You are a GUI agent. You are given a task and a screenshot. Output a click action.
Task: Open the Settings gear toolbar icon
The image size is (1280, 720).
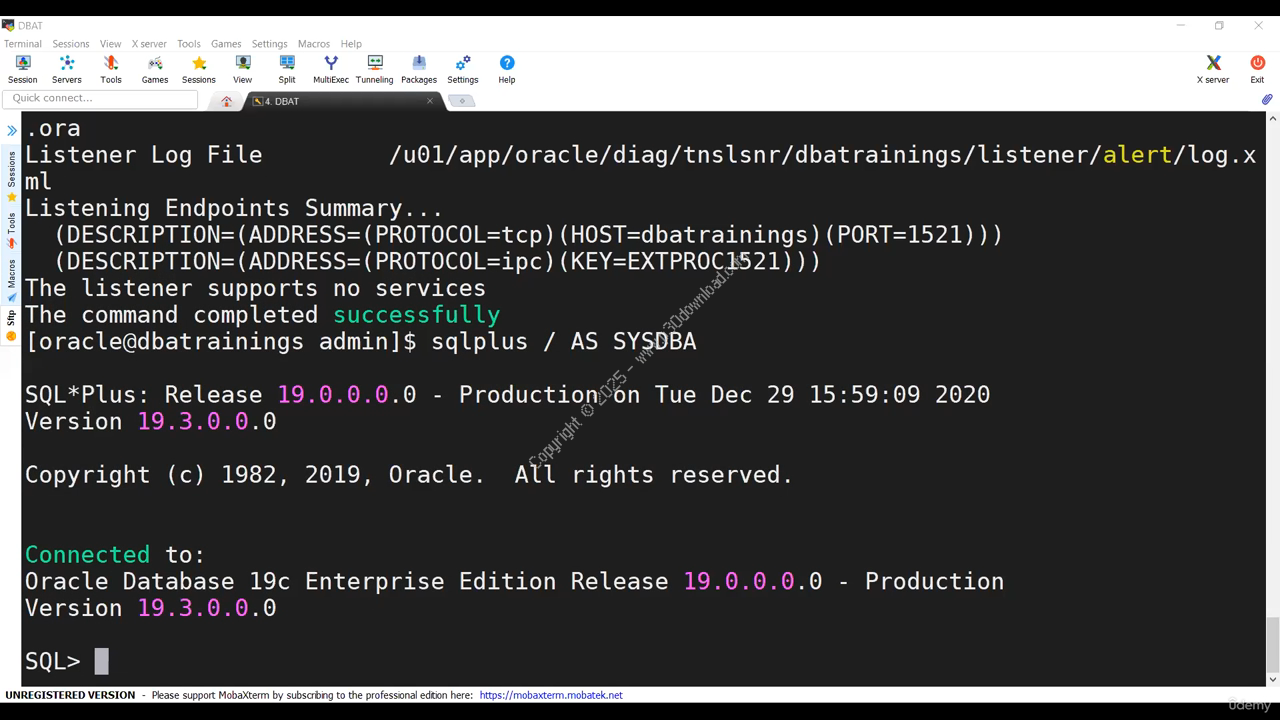coord(463,70)
